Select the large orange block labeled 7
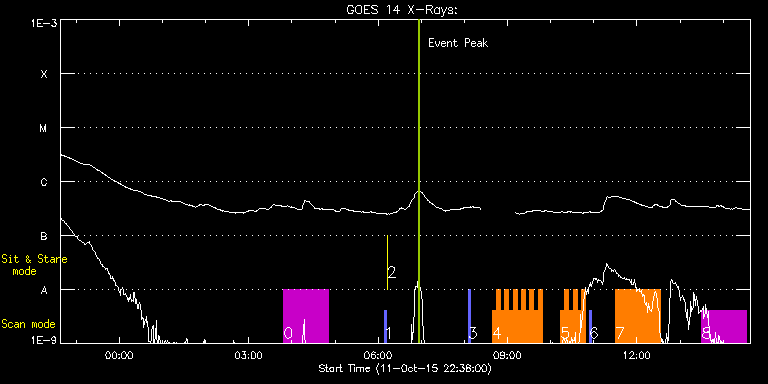768x384 pixels. [638, 316]
